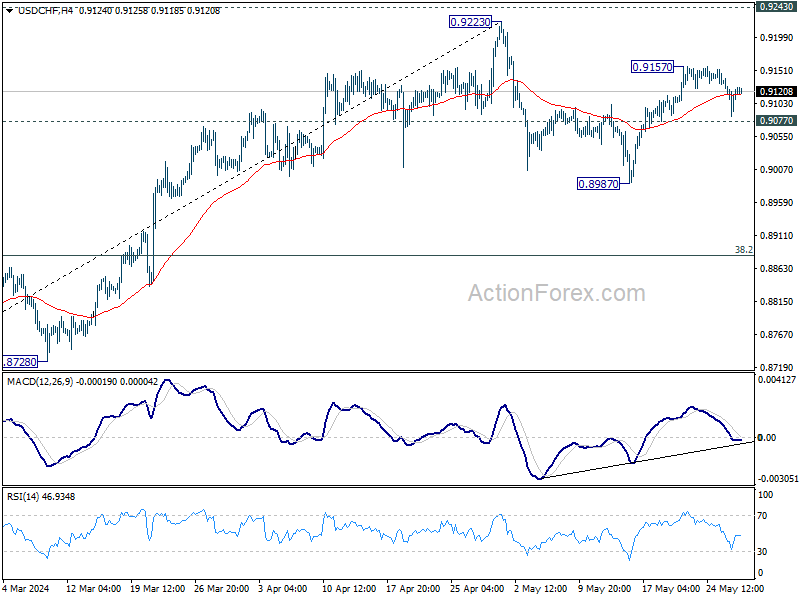Select the 0.89590 price axis label
800x600 pixels.
click(x=777, y=203)
